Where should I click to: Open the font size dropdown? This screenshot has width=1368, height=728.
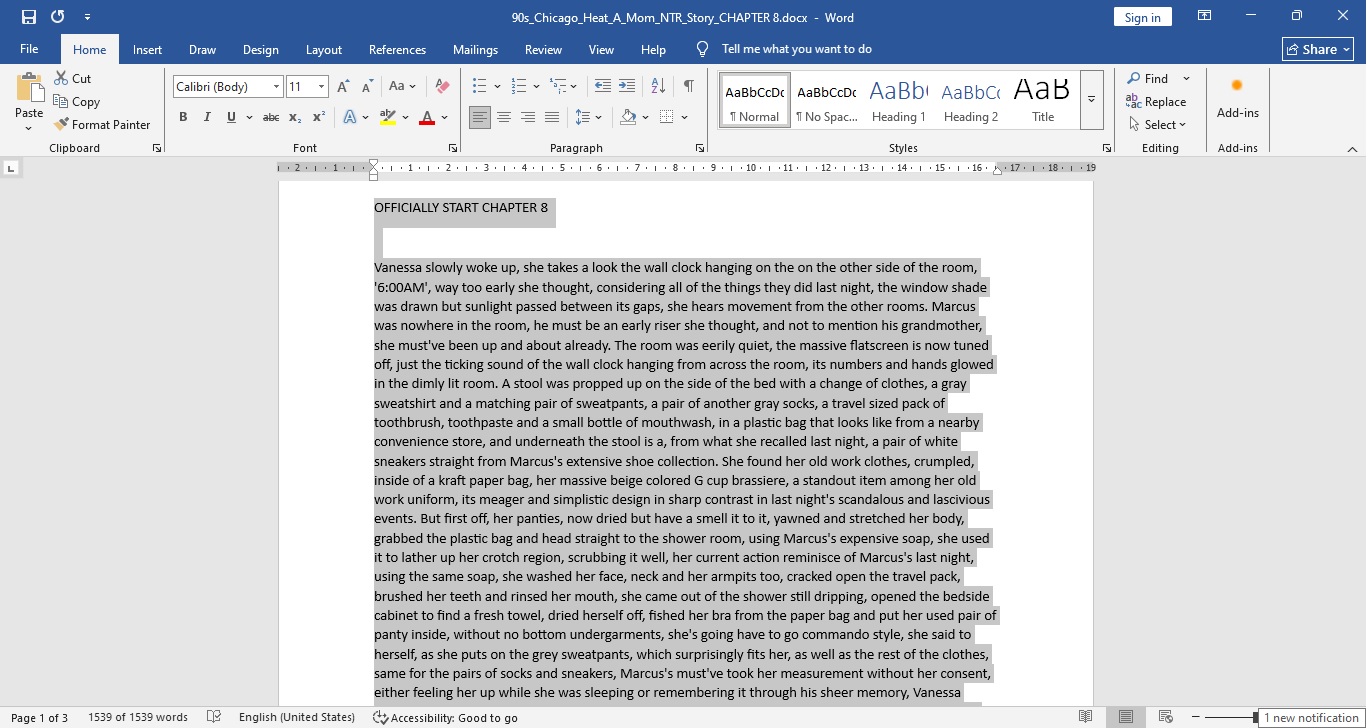coord(321,87)
